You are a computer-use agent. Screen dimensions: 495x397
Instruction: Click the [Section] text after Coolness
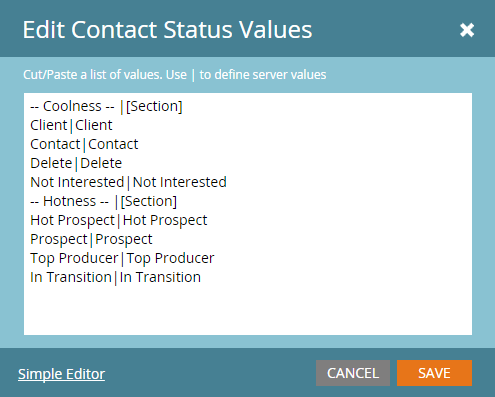click(154, 107)
